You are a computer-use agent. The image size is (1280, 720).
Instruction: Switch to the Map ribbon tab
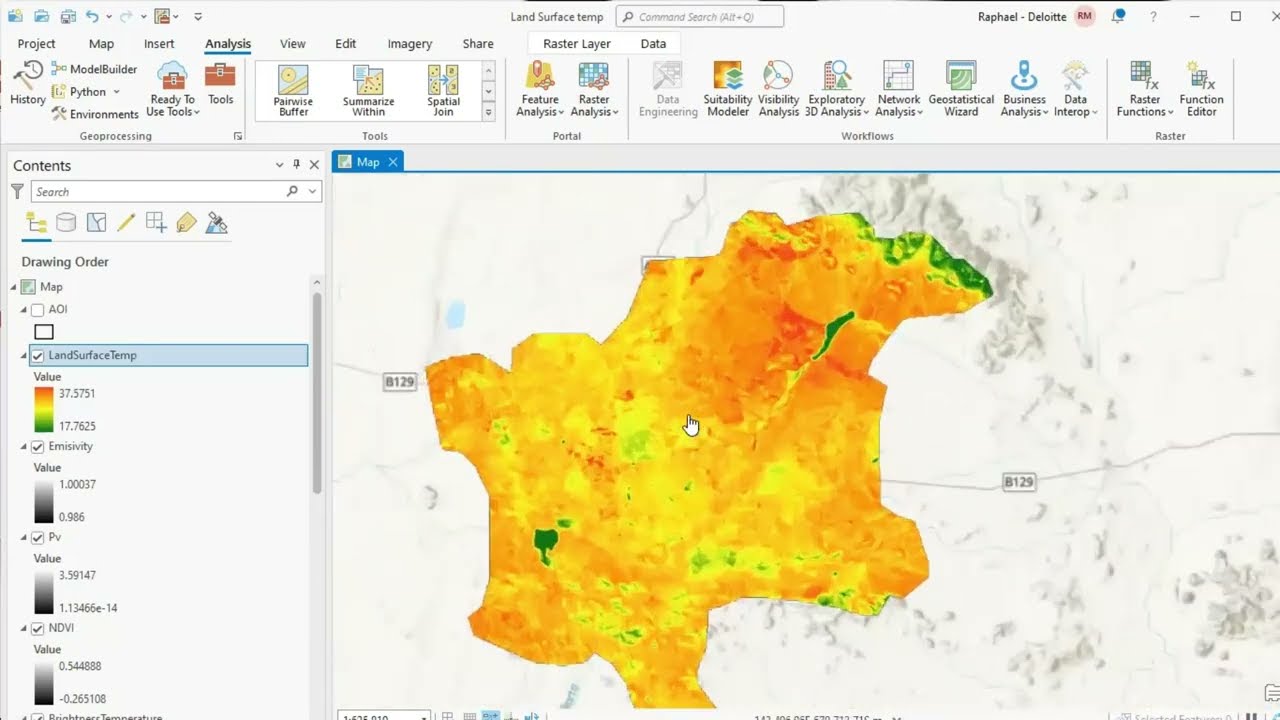tap(101, 44)
